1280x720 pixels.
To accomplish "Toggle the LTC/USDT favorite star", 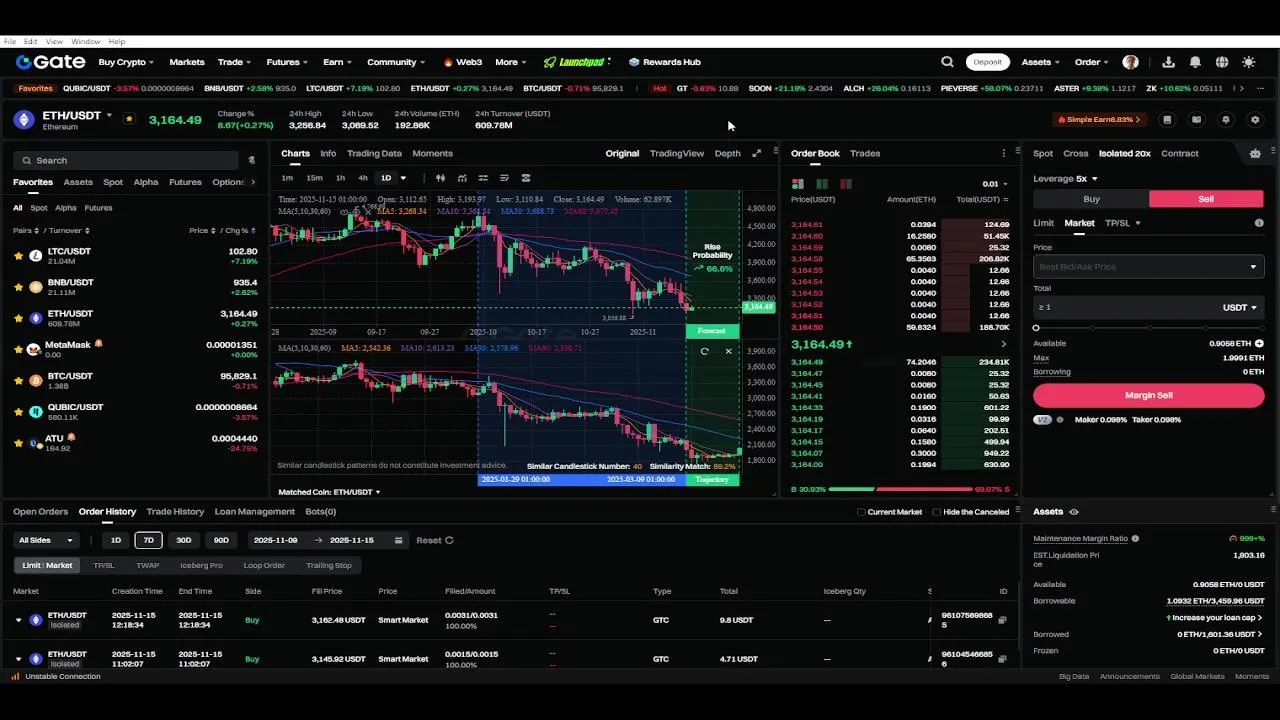I will tap(18, 256).
